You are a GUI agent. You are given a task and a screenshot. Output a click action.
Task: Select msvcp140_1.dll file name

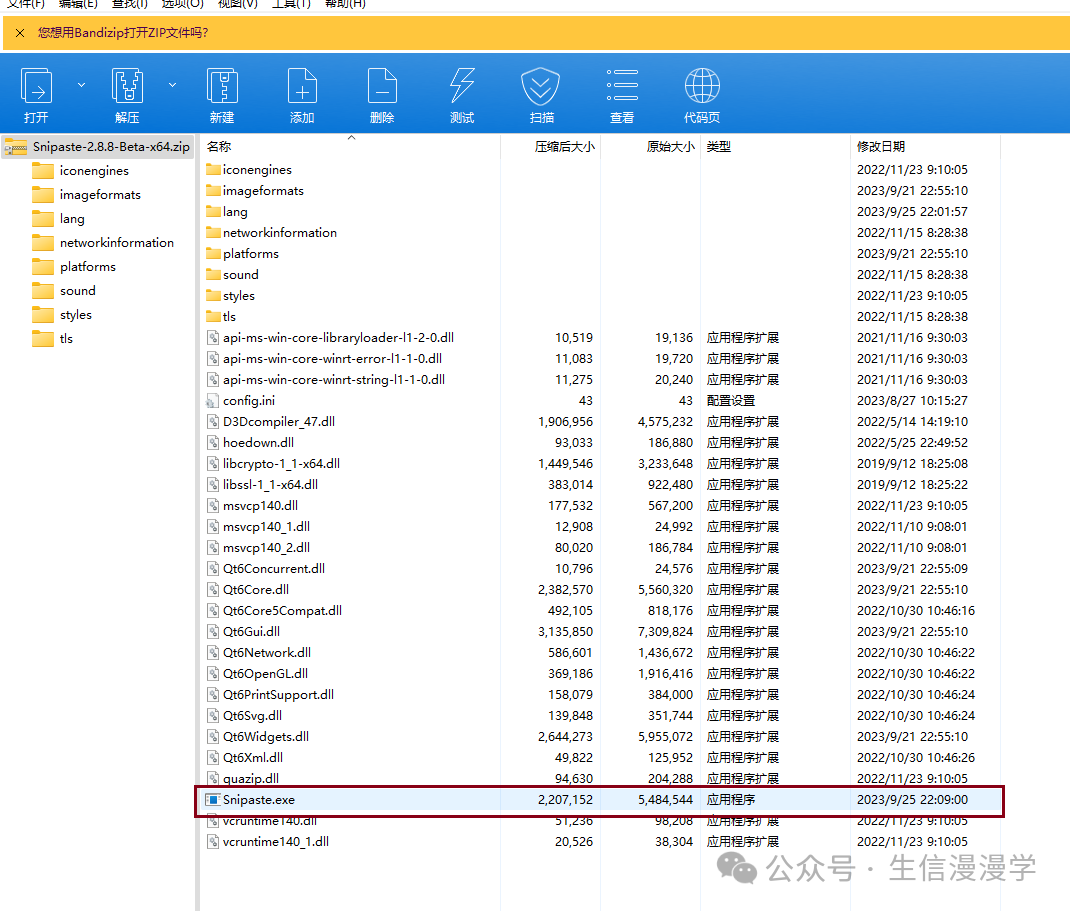point(266,527)
